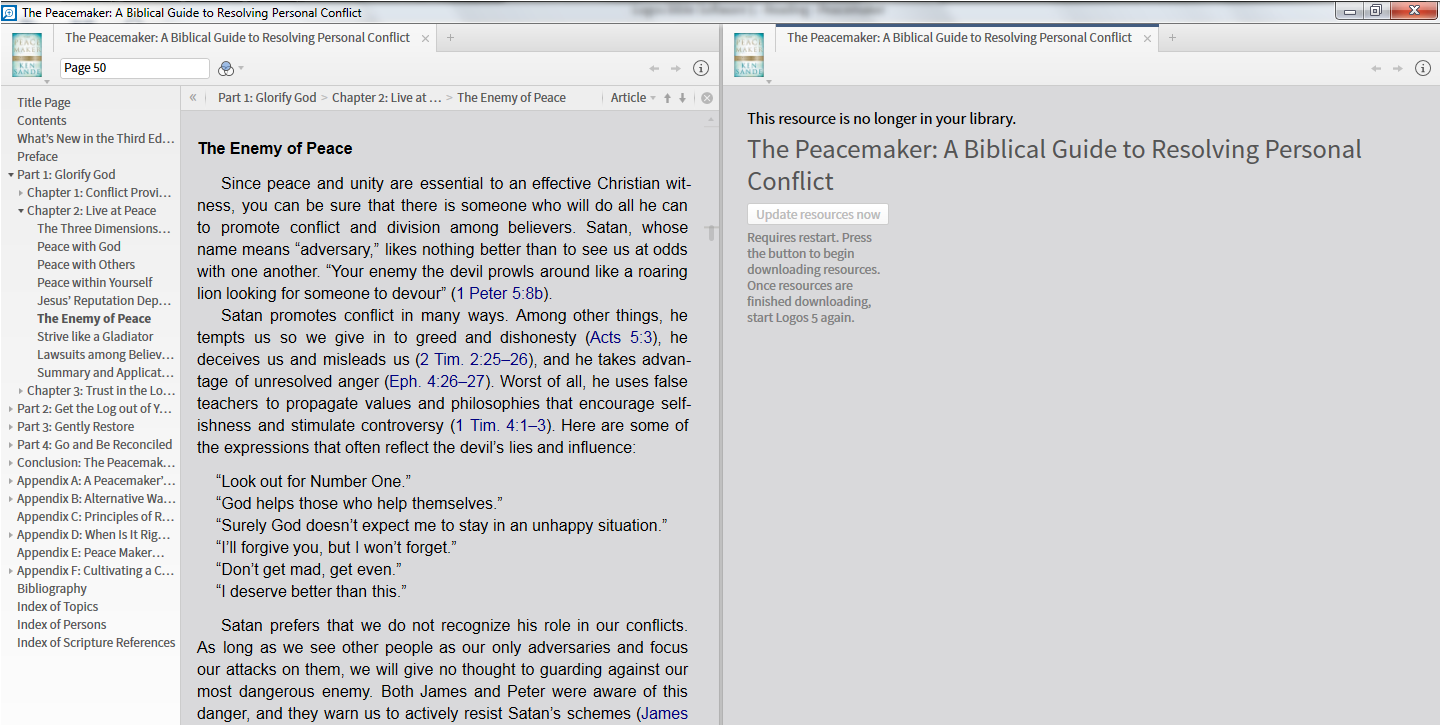Expand the Conclusion: The Peacemaker's node
Image resolution: width=1441 pixels, height=726 pixels.
(x=11, y=463)
